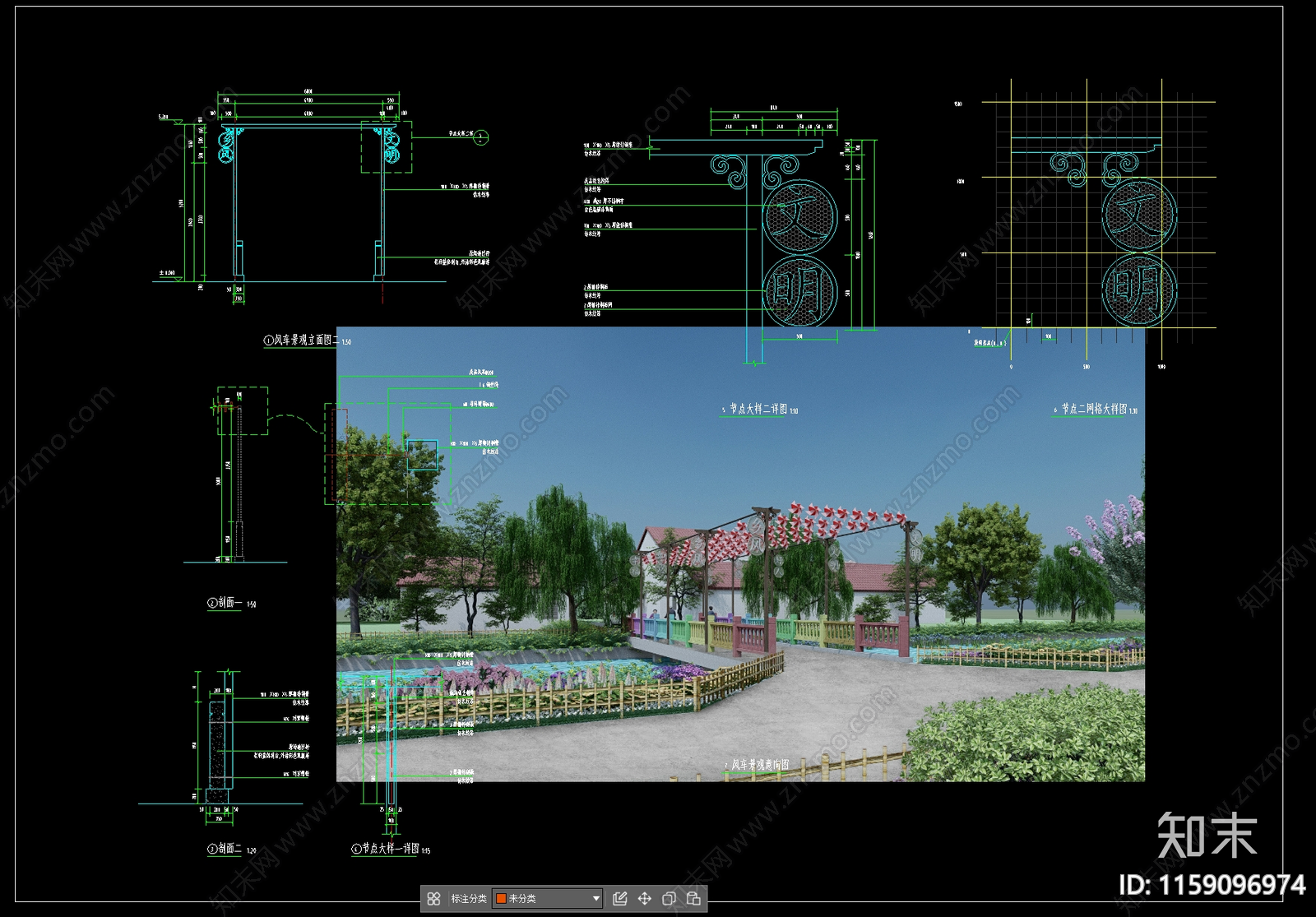Click the 风车景观意向图 caption on the render

point(760,765)
